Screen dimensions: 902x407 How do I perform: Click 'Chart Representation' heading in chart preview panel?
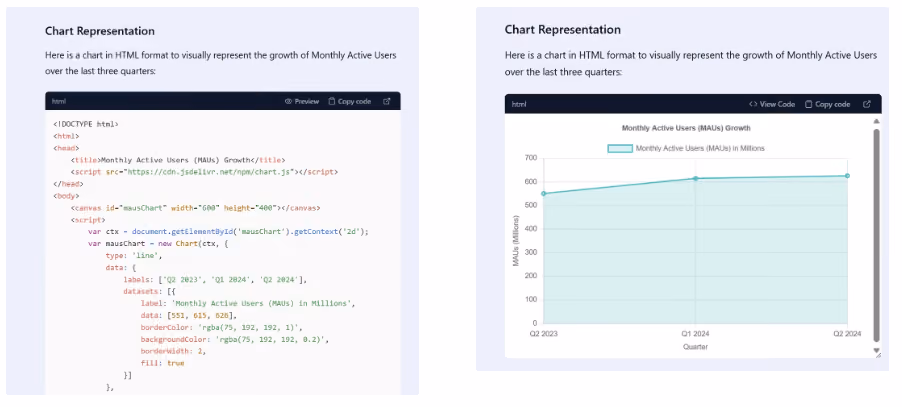pos(563,30)
